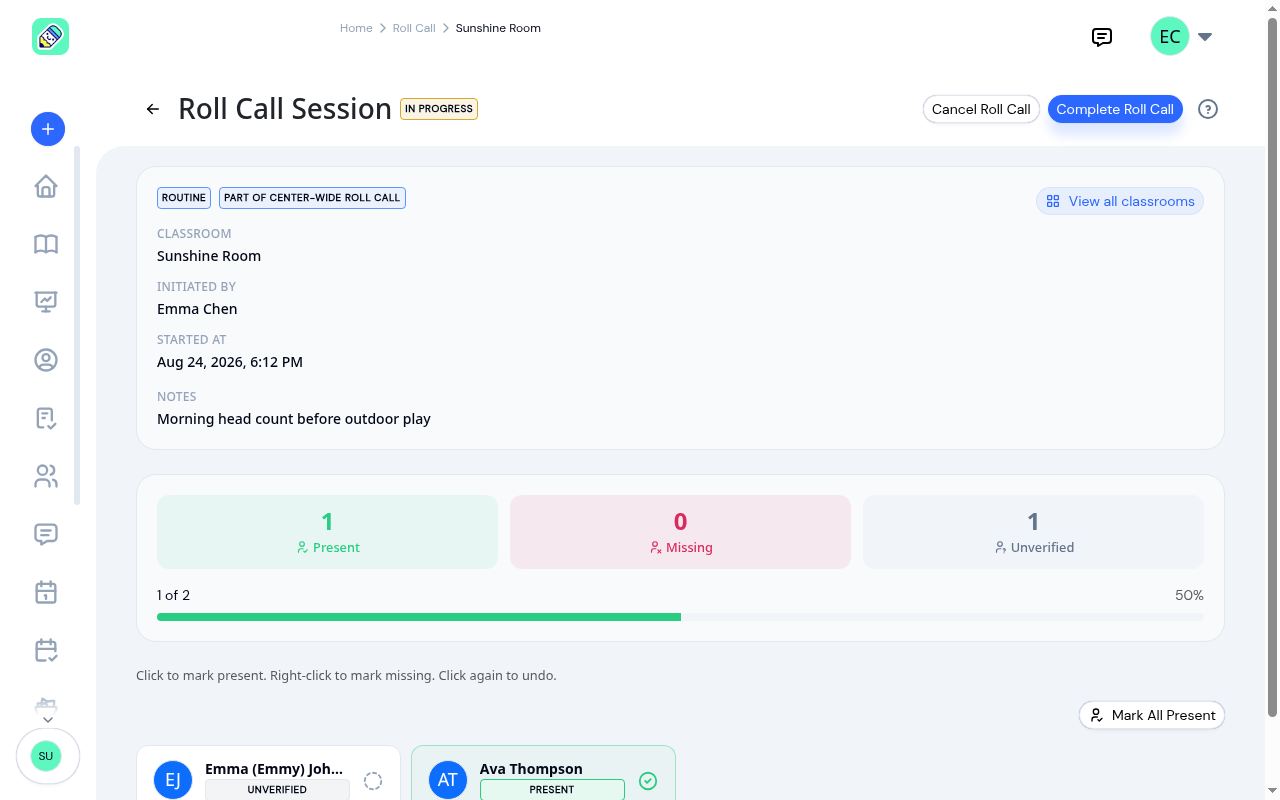Click Mark All Present button
Screen dimensions: 1280x800
1152,715
